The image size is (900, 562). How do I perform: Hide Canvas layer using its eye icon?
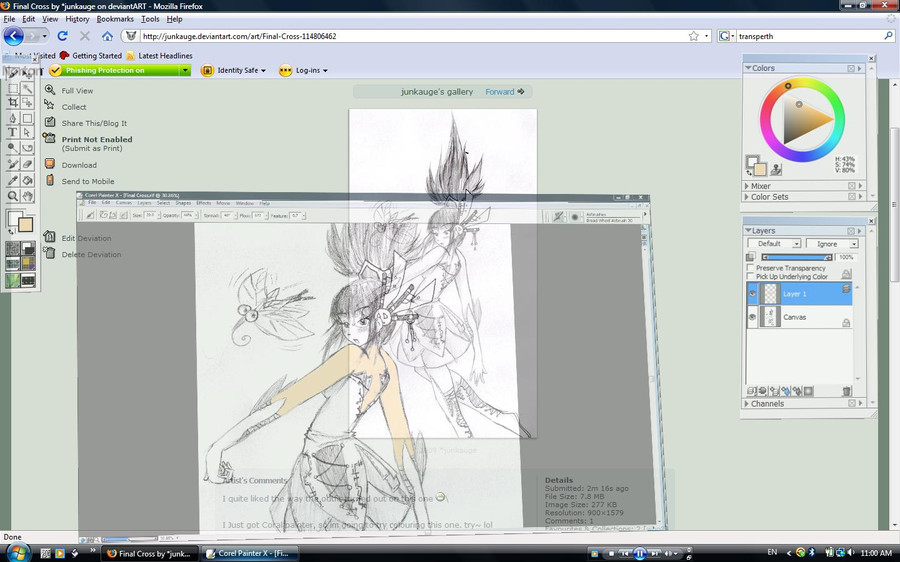click(x=752, y=317)
